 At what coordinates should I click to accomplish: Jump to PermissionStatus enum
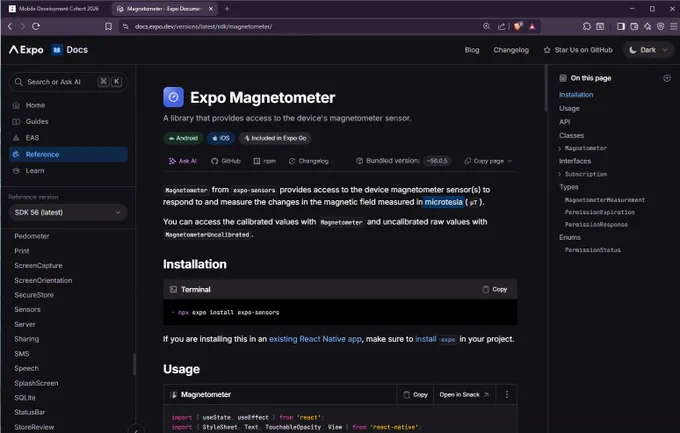592,250
